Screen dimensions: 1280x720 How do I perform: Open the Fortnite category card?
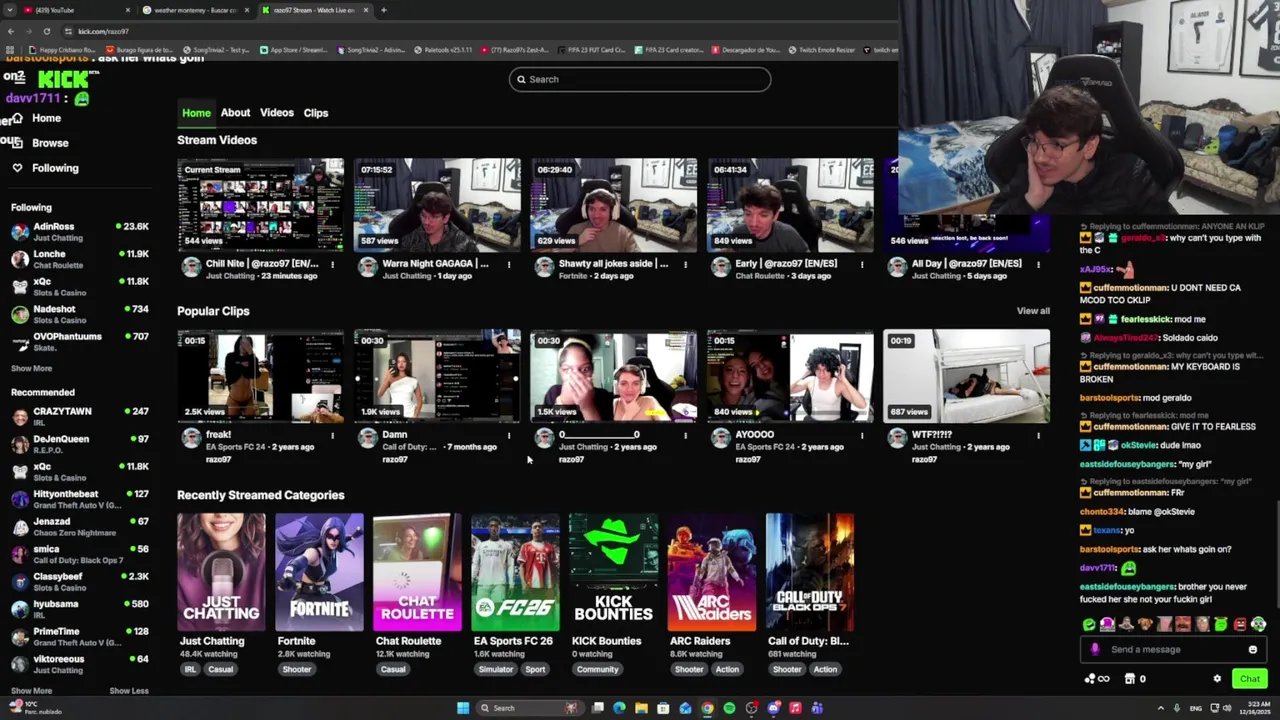319,572
